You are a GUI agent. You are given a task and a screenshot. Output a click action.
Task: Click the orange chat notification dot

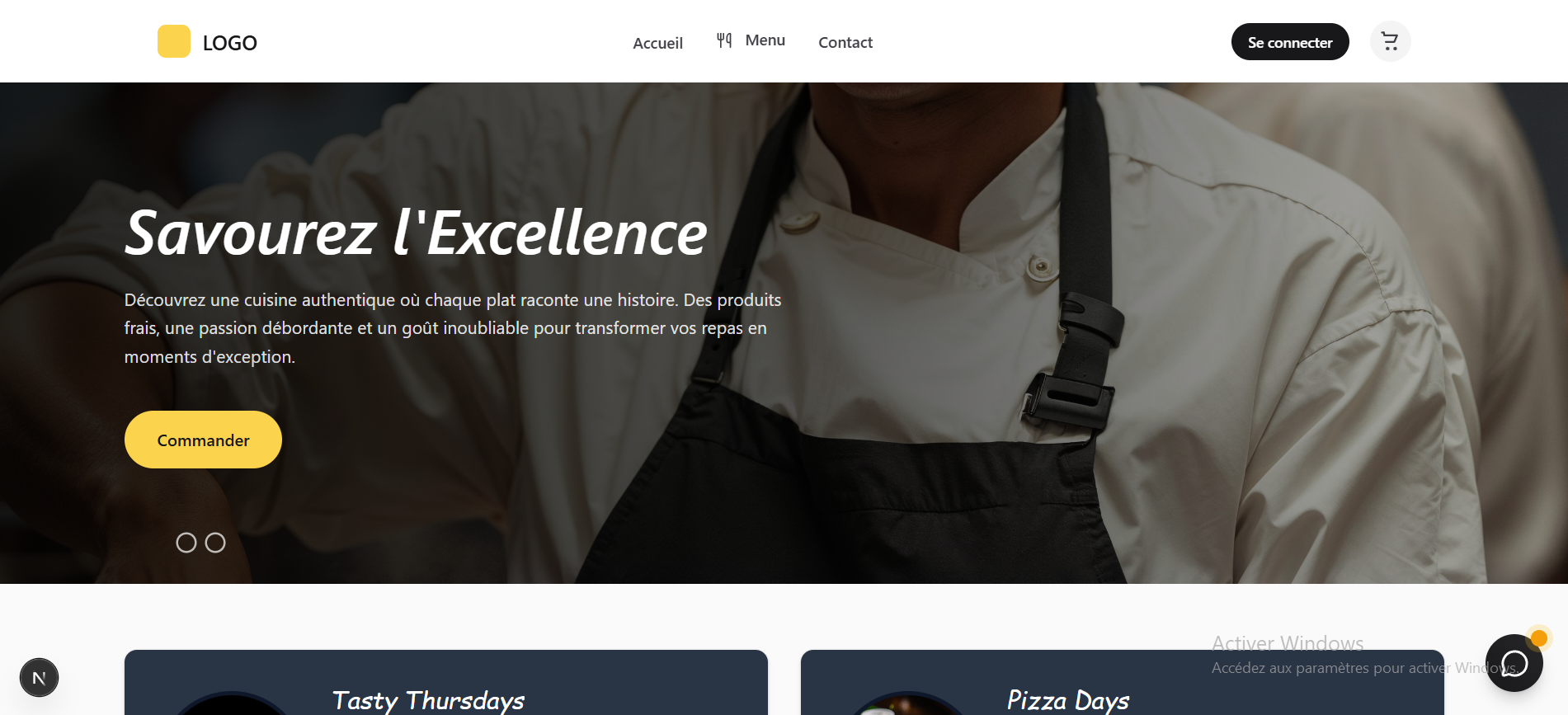[x=1538, y=638]
